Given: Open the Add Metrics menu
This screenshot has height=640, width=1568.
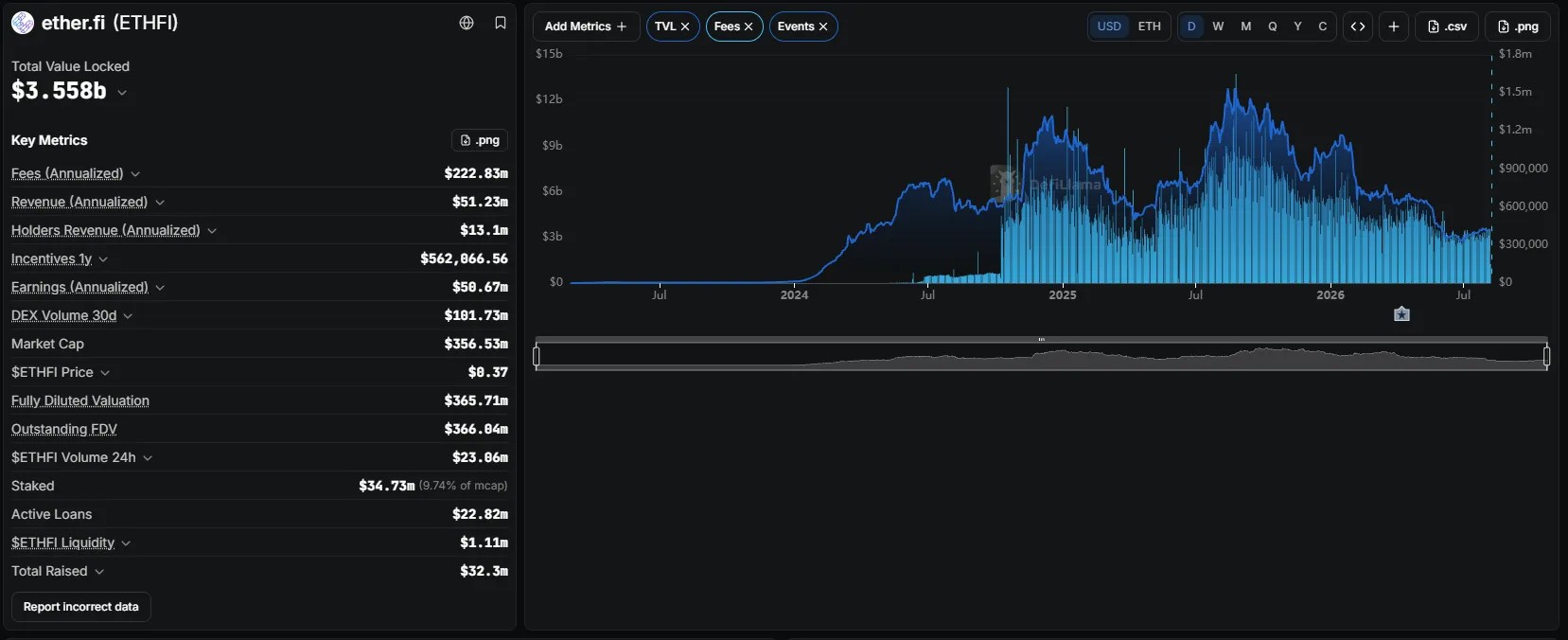Looking at the screenshot, I should coord(586,27).
